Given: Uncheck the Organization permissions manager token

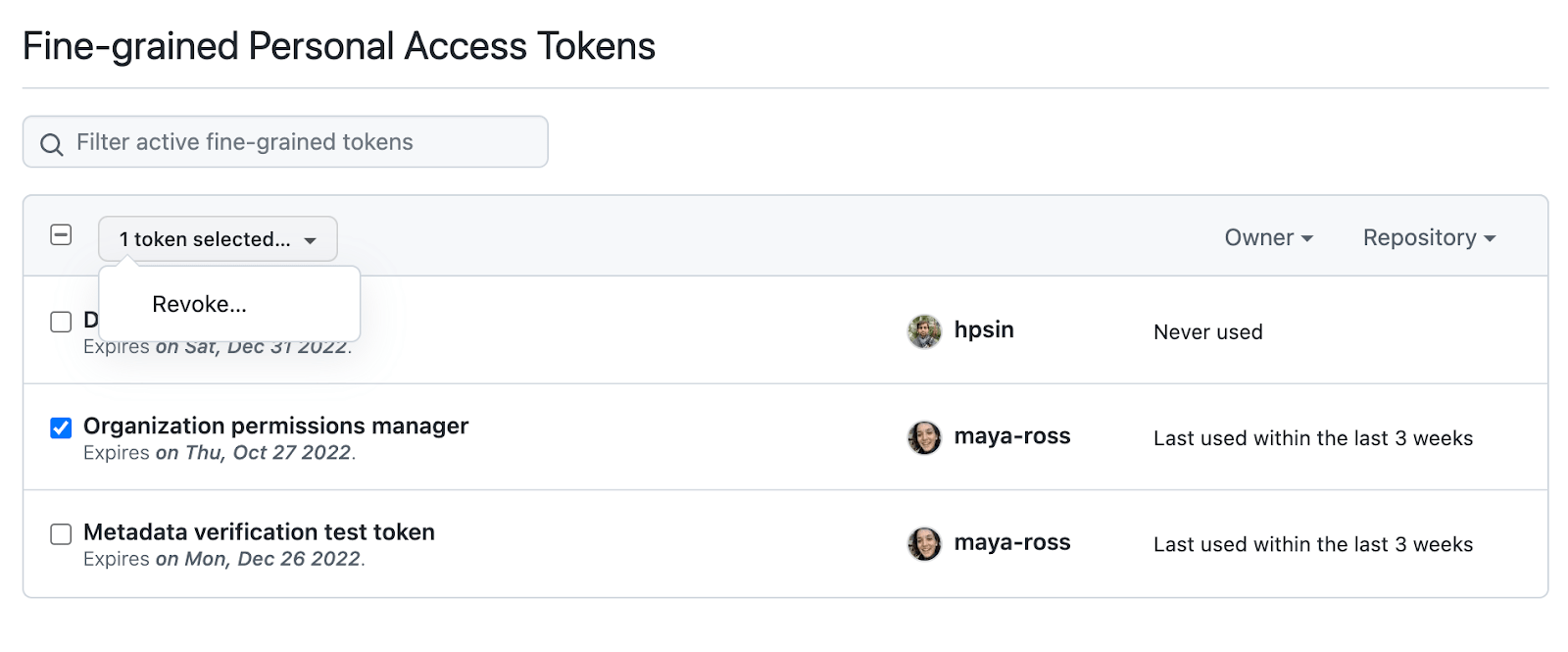Looking at the screenshot, I should [x=61, y=426].
